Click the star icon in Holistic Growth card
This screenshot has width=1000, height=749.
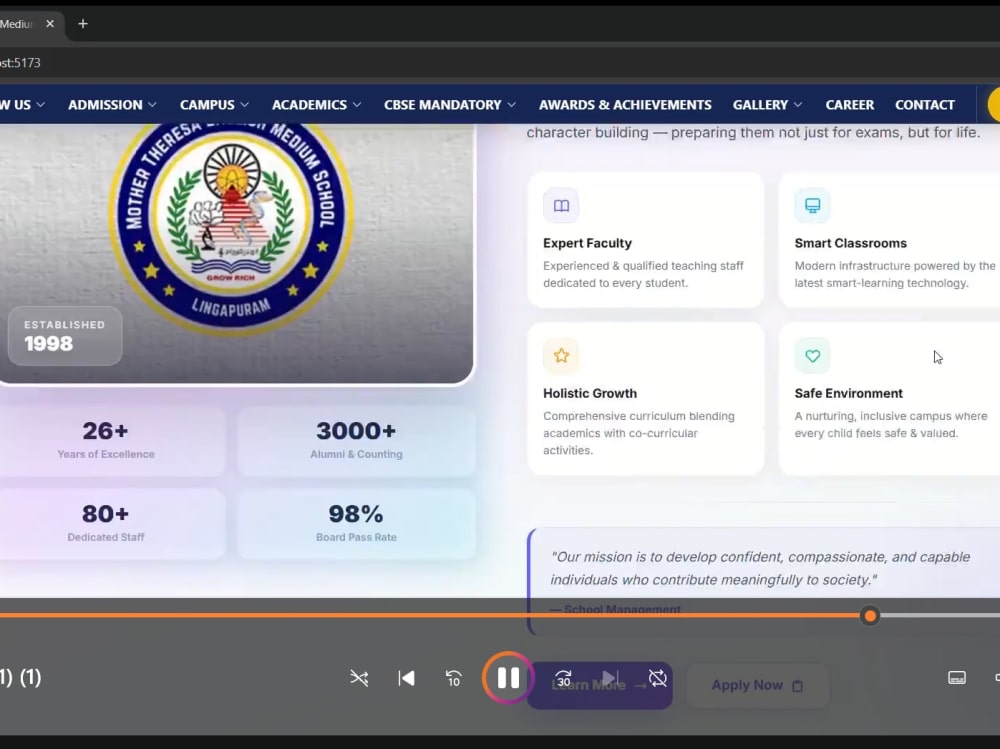click(x=561, y=355)
